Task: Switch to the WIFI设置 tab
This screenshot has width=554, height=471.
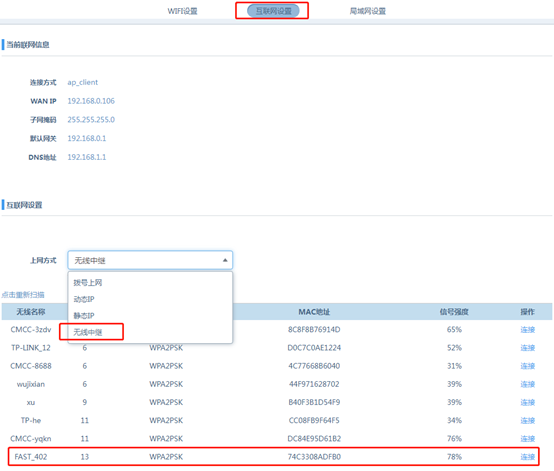Action: pos(182,11)
